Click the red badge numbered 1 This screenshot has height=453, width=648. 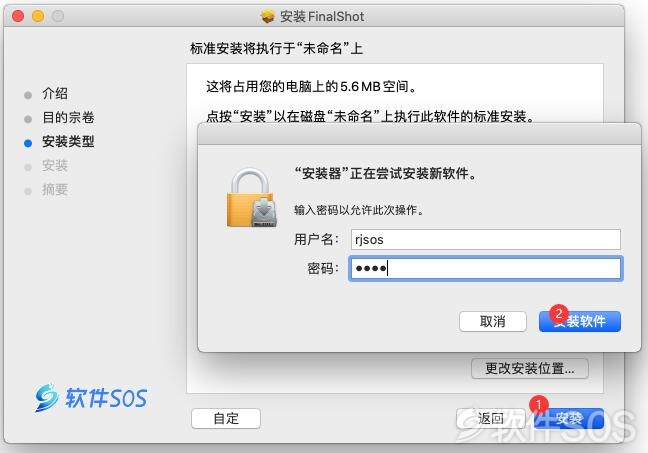click(x=538, y=405)
